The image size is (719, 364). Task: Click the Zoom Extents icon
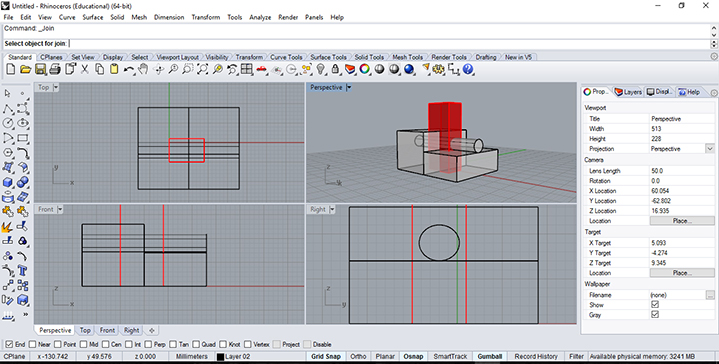tap(203, 69)
